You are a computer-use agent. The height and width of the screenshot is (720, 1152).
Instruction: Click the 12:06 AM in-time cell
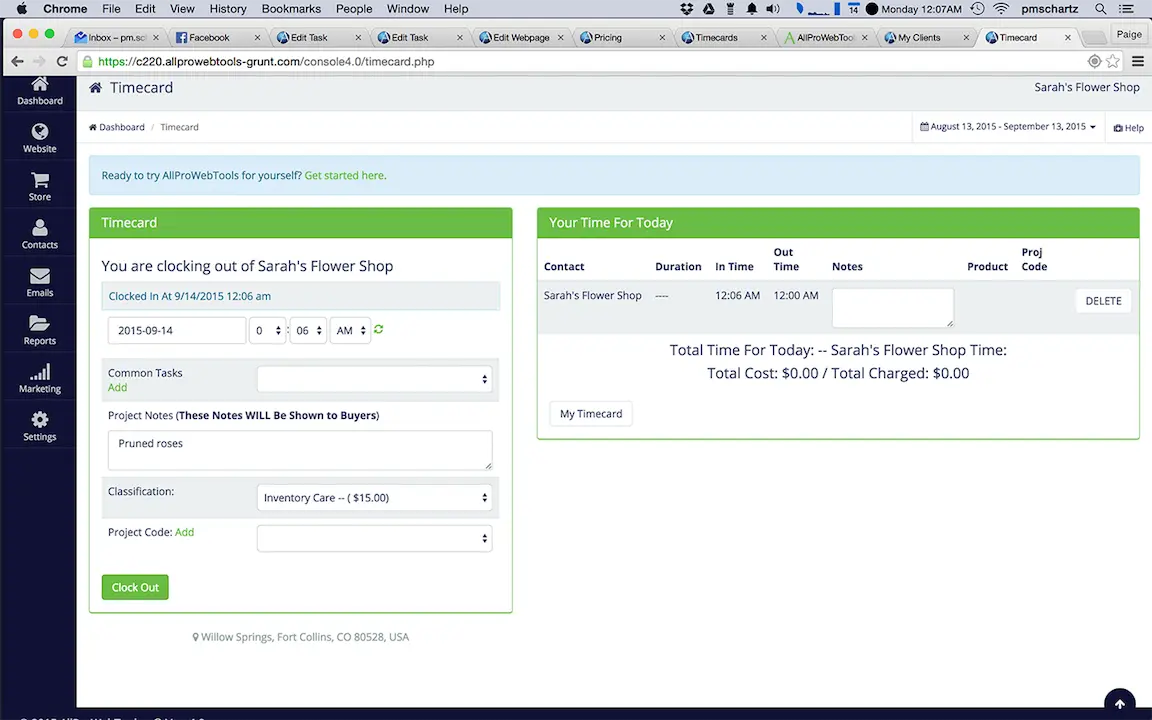point(738,295)
